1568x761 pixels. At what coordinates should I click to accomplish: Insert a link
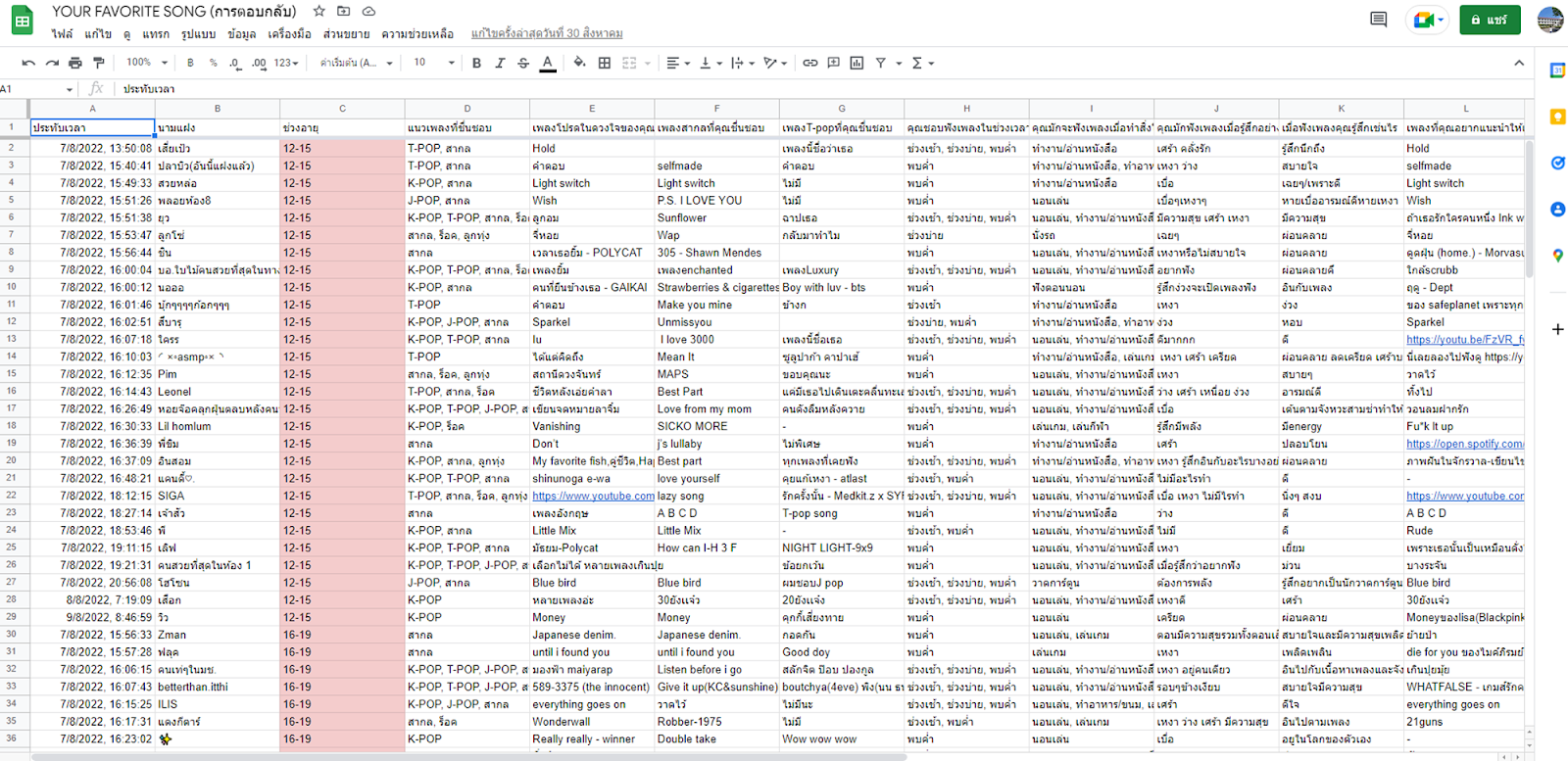point(810,63)
